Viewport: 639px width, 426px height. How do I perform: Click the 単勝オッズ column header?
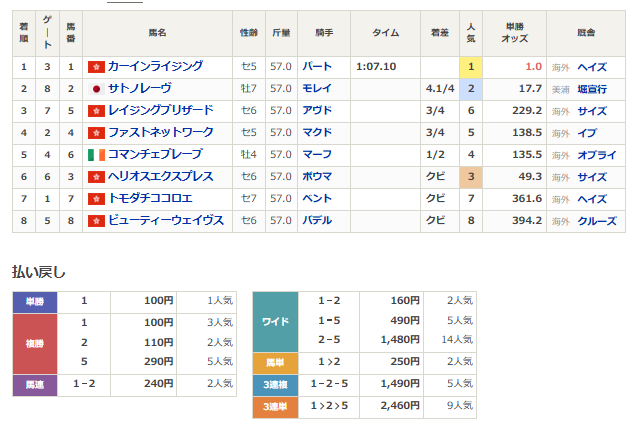(513, 32)
